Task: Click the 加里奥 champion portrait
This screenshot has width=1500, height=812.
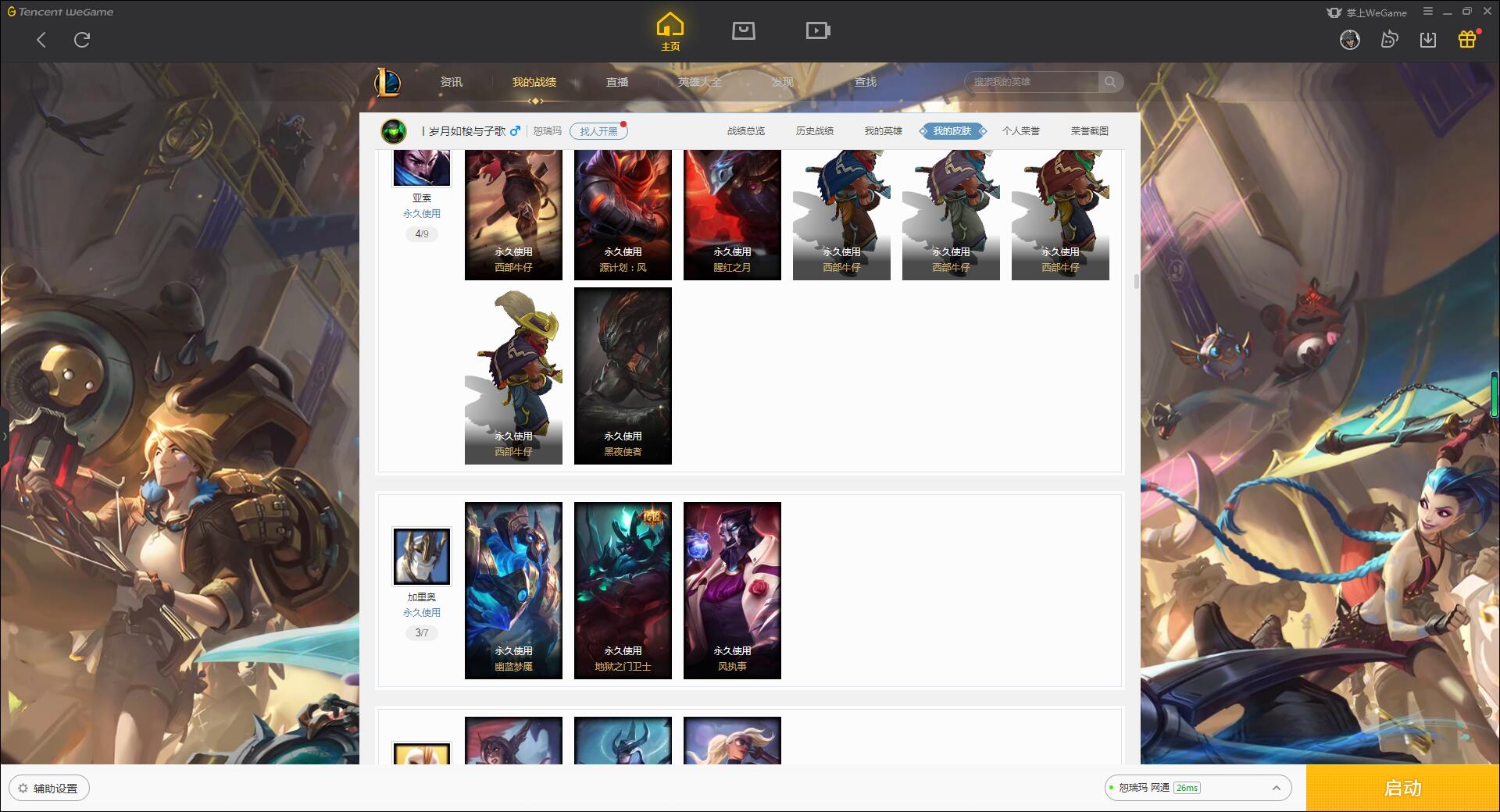Action: (421, 557)
